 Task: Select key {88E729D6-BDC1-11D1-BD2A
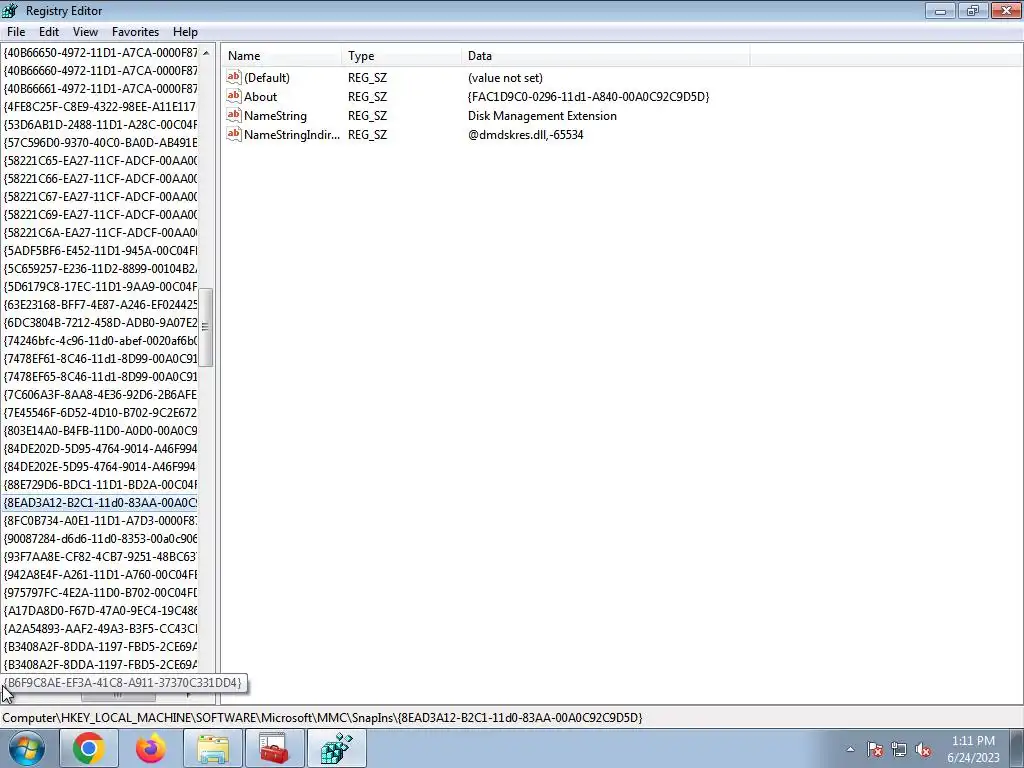100,485
